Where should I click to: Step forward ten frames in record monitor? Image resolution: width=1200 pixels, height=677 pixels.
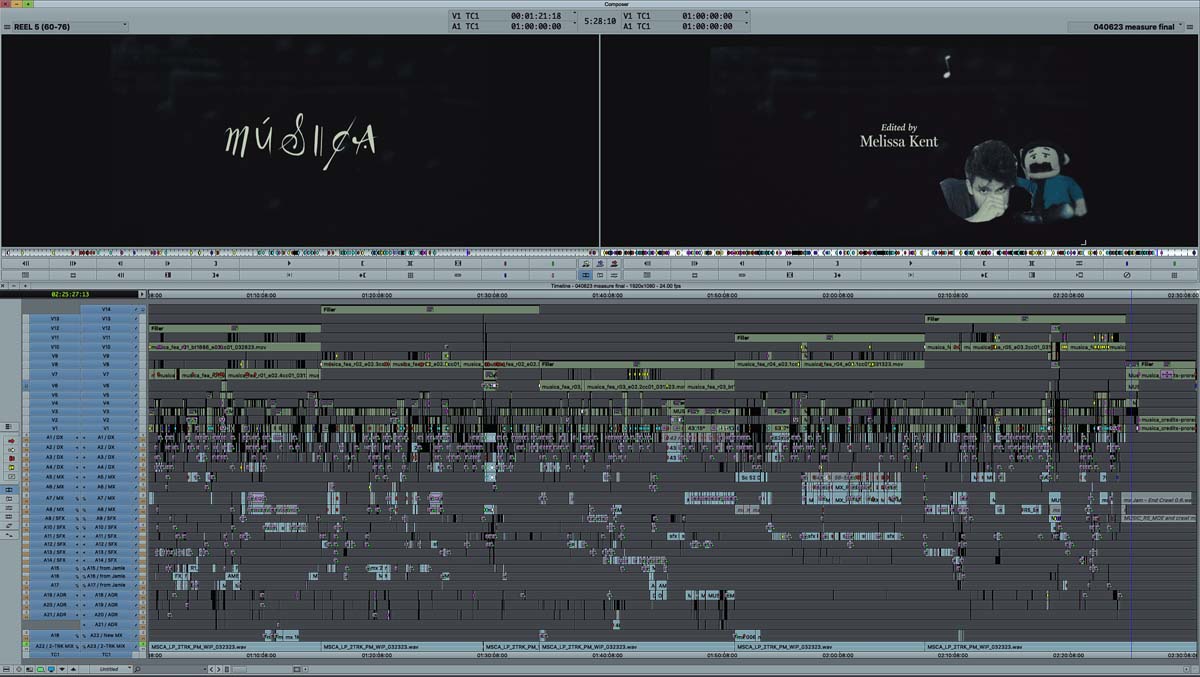pos(694,262)
